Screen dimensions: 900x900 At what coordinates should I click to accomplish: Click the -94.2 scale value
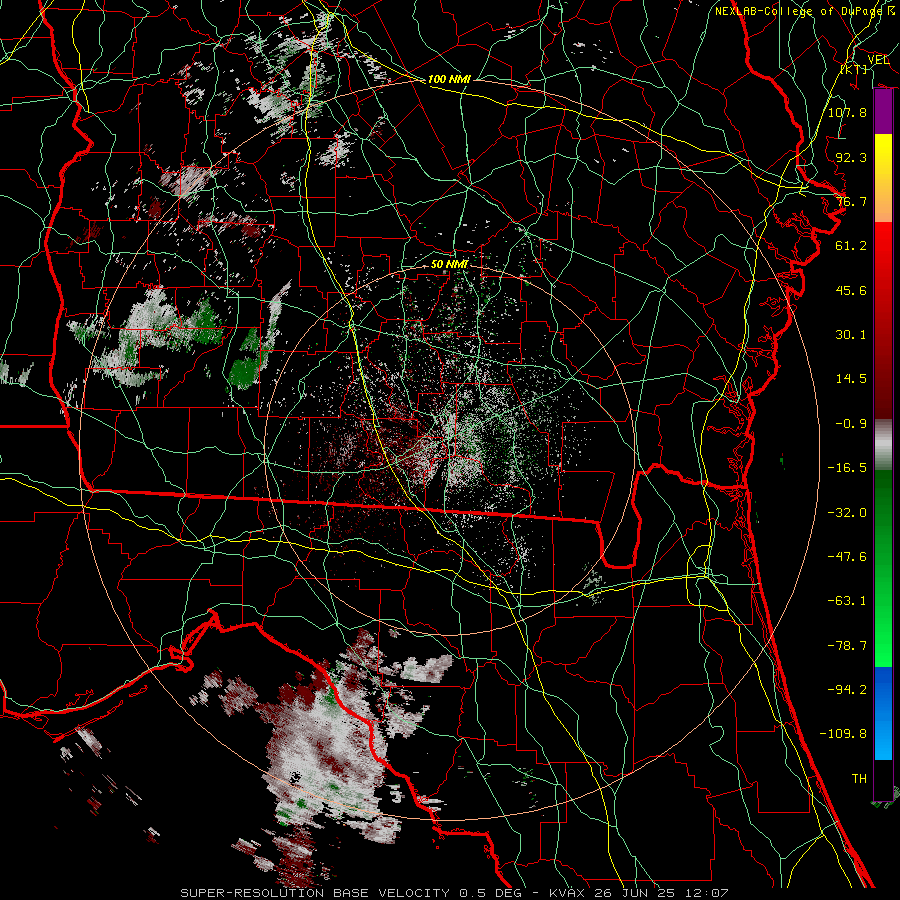pos(847,690)
